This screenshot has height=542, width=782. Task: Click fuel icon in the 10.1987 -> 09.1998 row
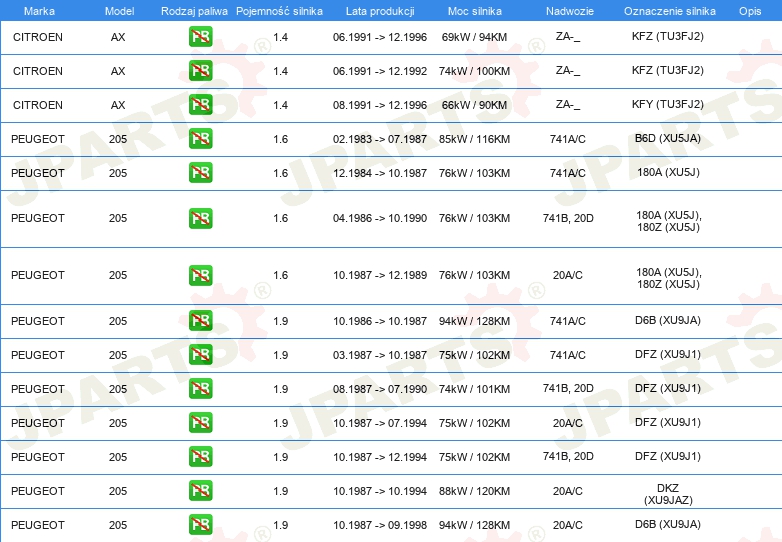200,525
